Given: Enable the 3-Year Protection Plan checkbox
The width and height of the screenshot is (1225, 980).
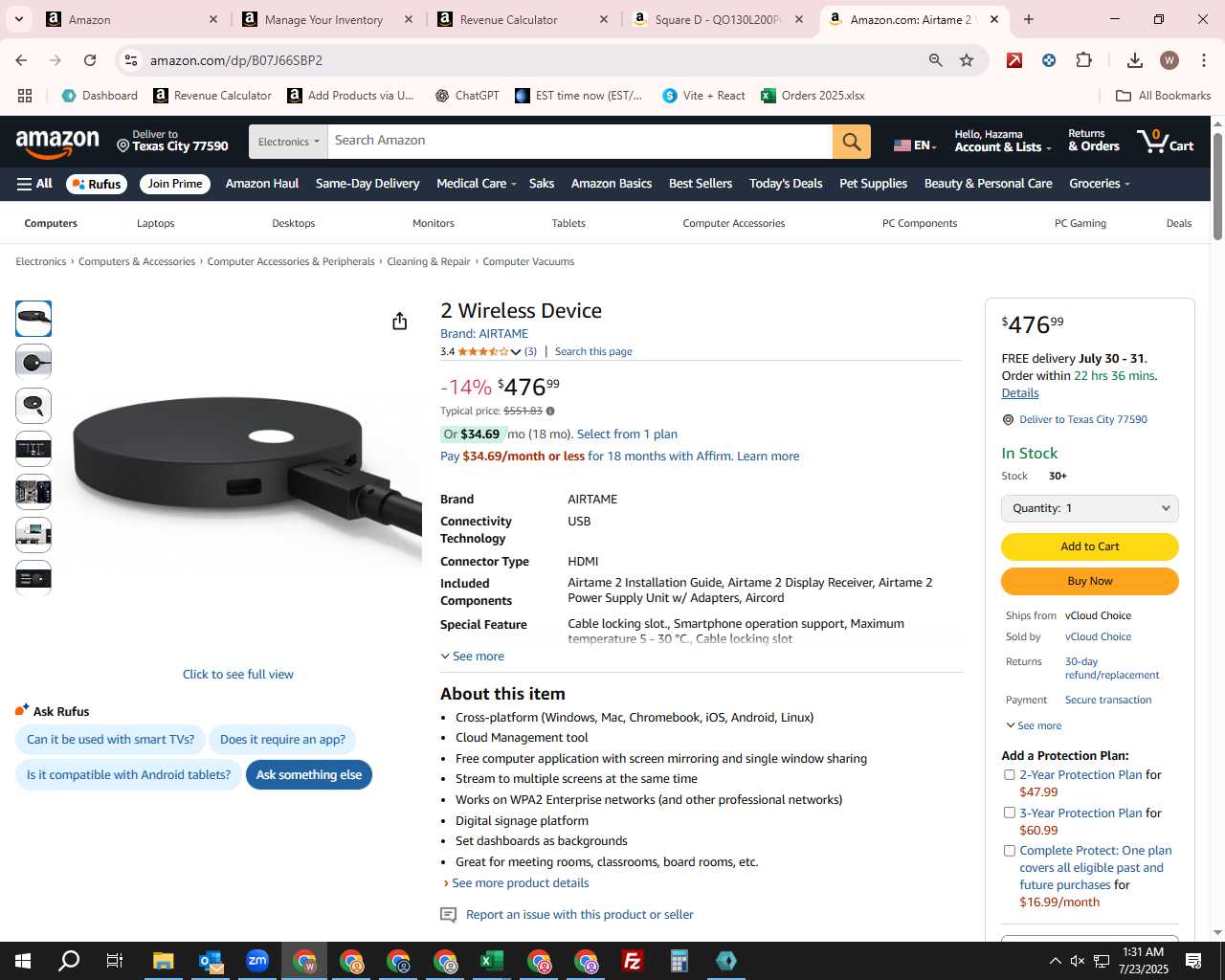Looking at the screenshot, I should 1009,813.
